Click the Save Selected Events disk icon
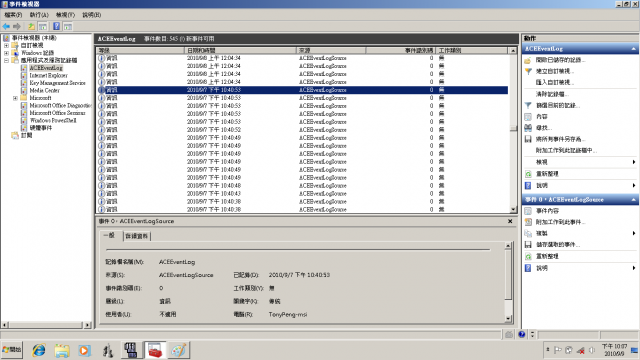 (528, 244)
